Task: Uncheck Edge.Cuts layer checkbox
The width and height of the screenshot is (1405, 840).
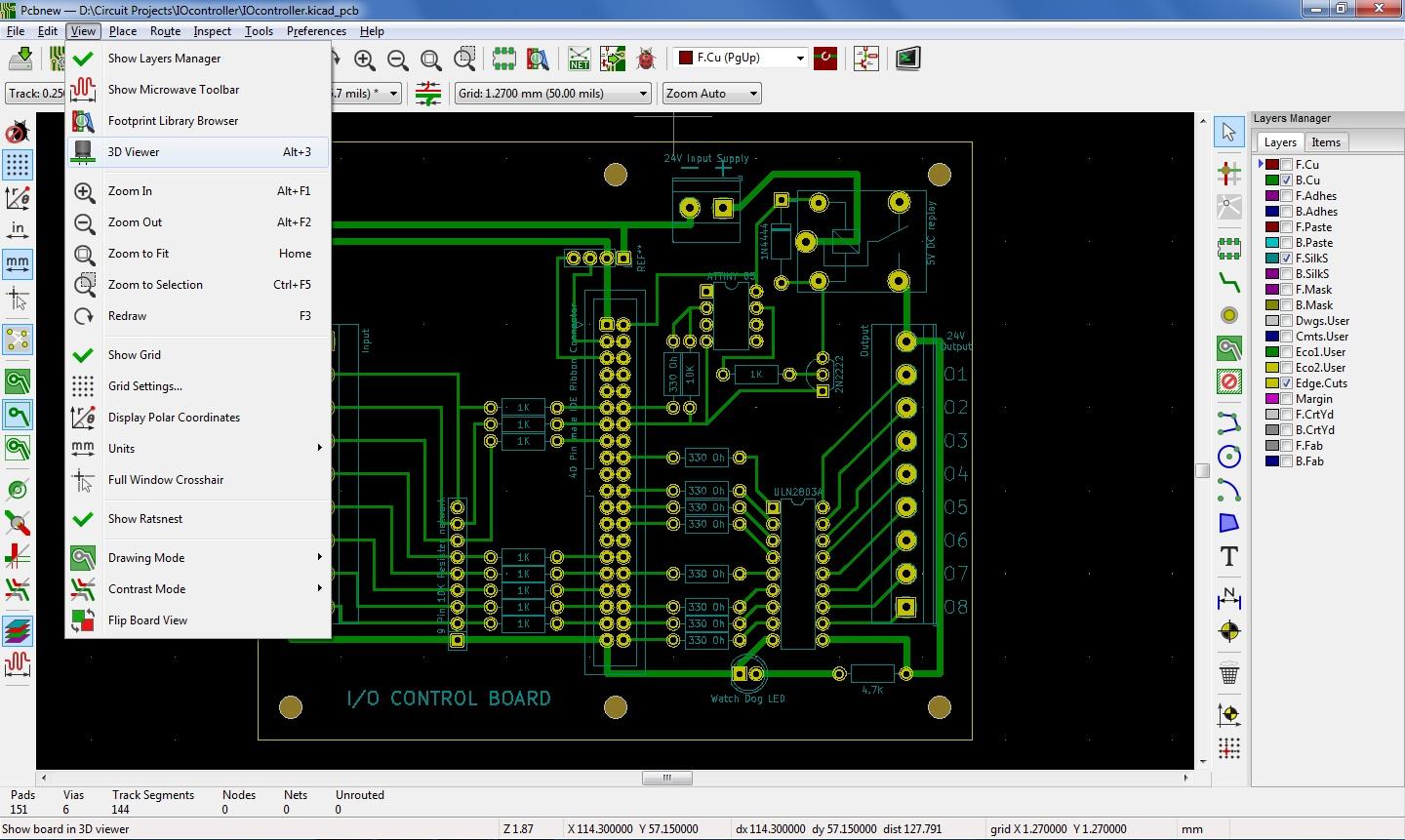Action: pyautogui.click(x=1287, y=383)
